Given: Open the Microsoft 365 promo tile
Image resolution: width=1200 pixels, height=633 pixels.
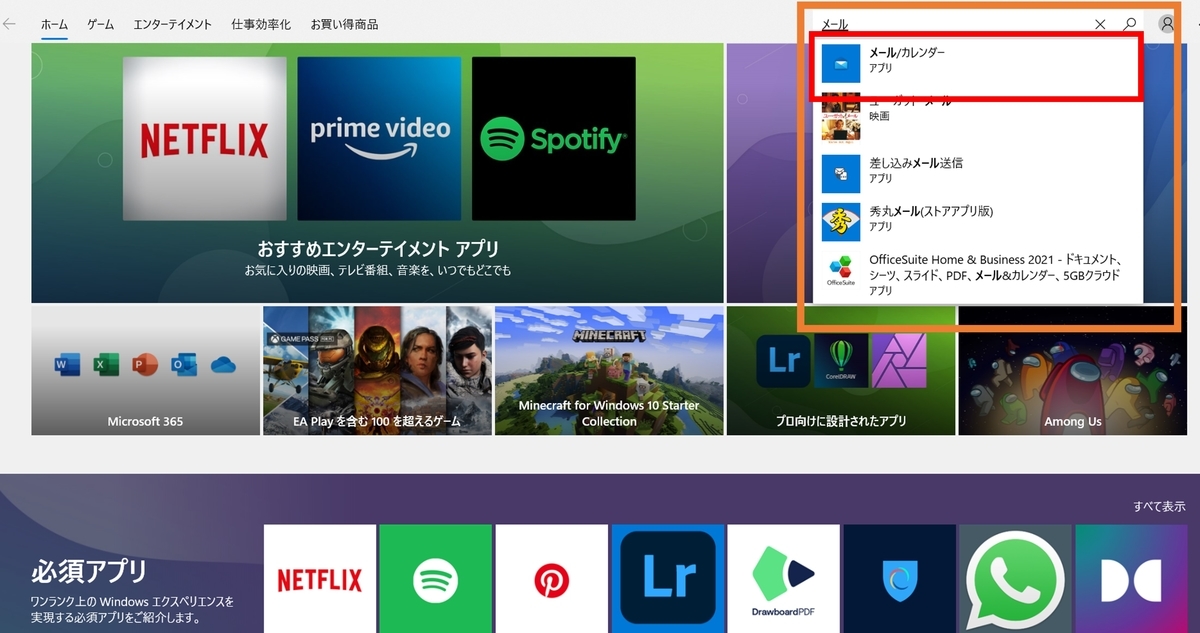Looking at the screenshot, I should [145, 371].
